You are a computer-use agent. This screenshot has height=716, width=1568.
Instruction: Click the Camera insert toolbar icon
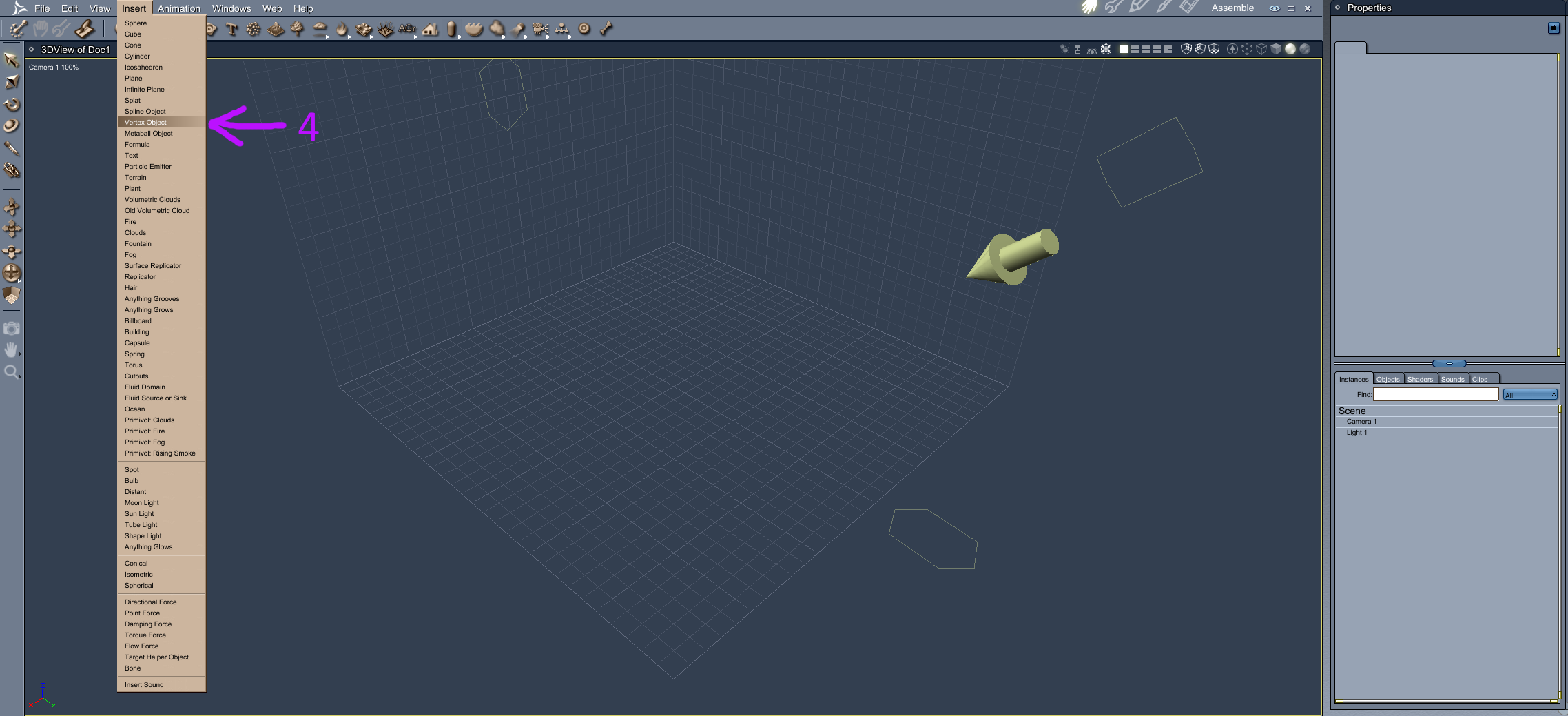pyautogui.click(x=540, y=29)
